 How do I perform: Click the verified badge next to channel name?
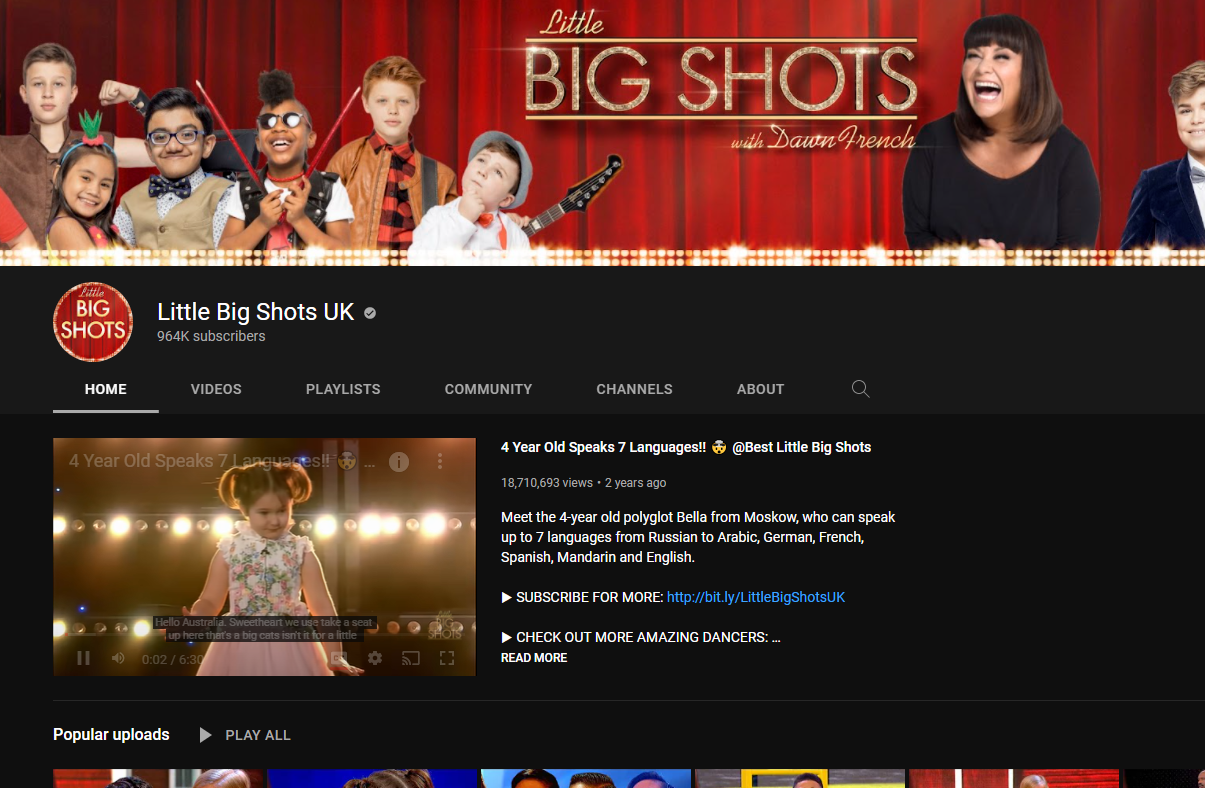[x=368, y=312]
